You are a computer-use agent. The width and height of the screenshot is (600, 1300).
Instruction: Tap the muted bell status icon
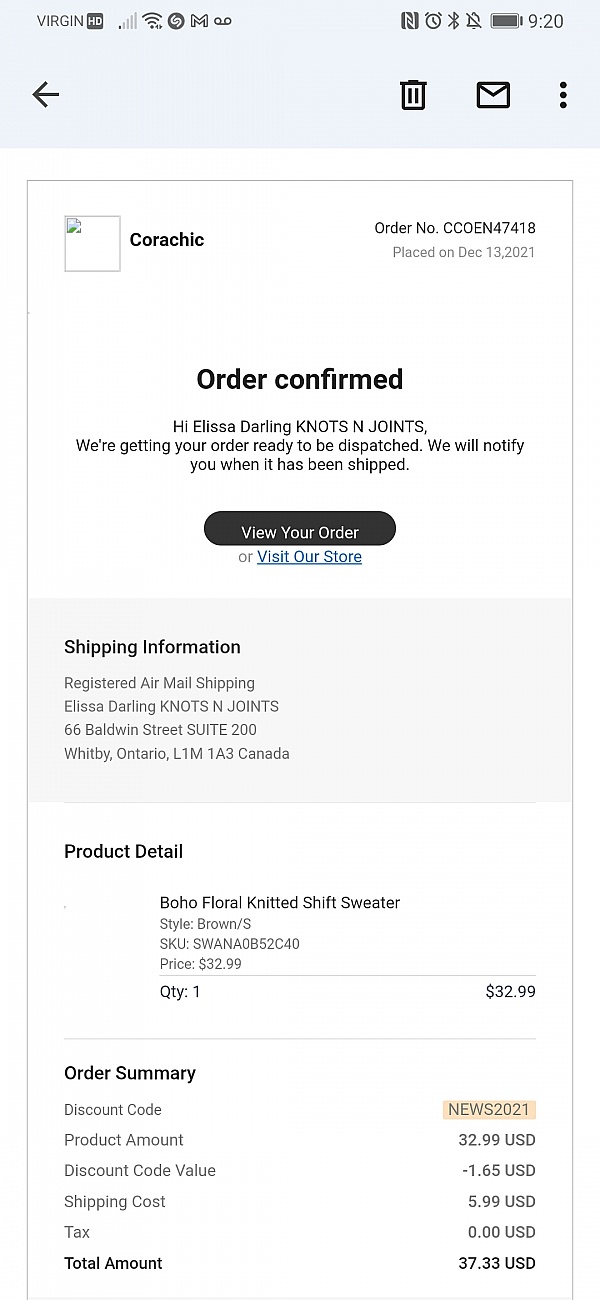pyautogui.click(x=473, y=21)
